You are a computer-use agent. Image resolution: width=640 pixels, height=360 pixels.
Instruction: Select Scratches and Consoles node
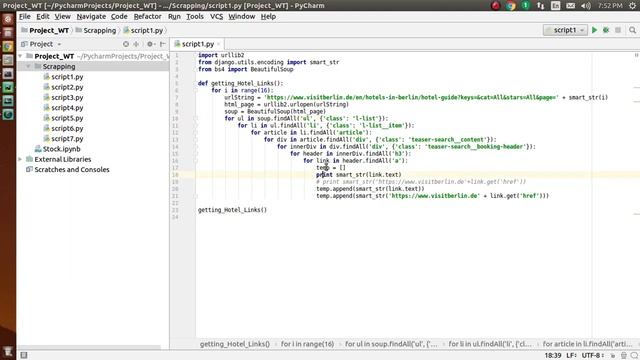point(71,169)
